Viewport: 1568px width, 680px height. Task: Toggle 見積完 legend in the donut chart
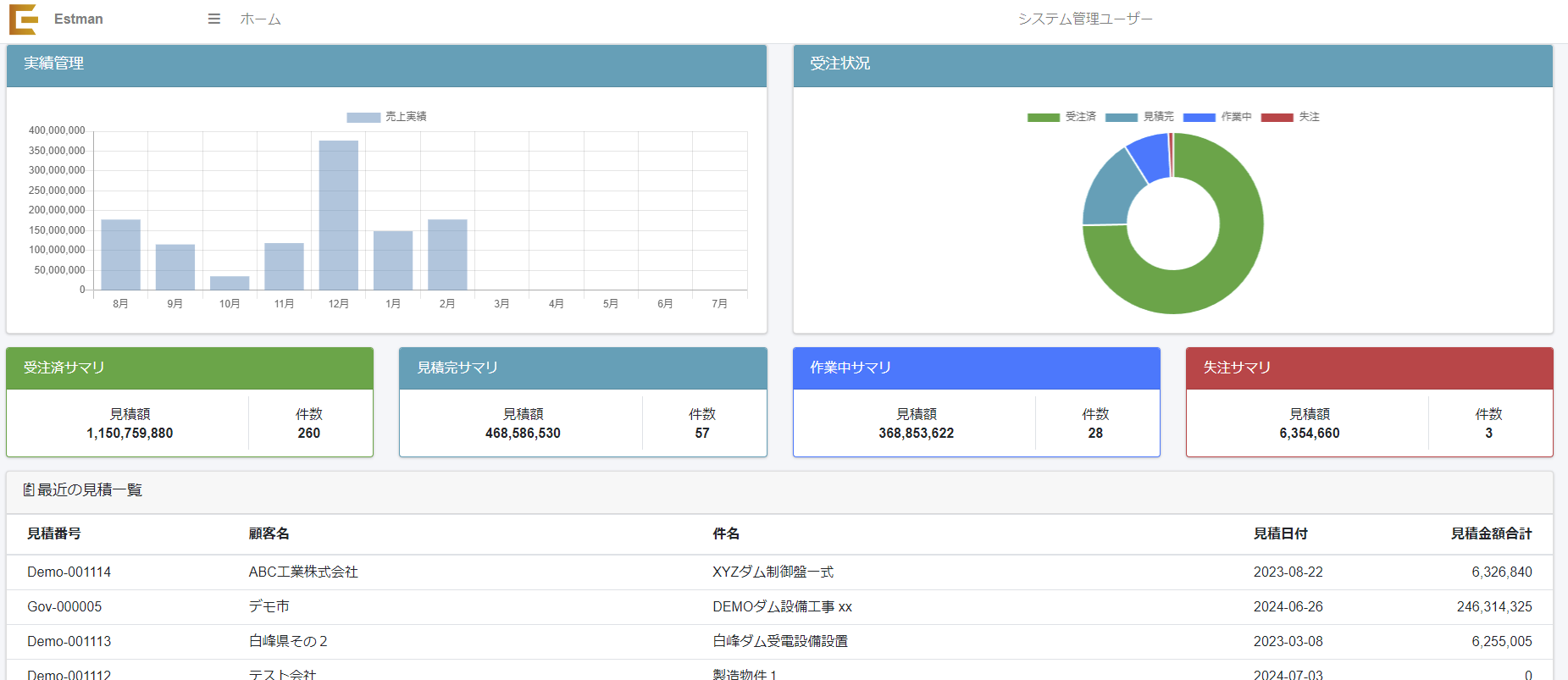(x=1139, y=117)
